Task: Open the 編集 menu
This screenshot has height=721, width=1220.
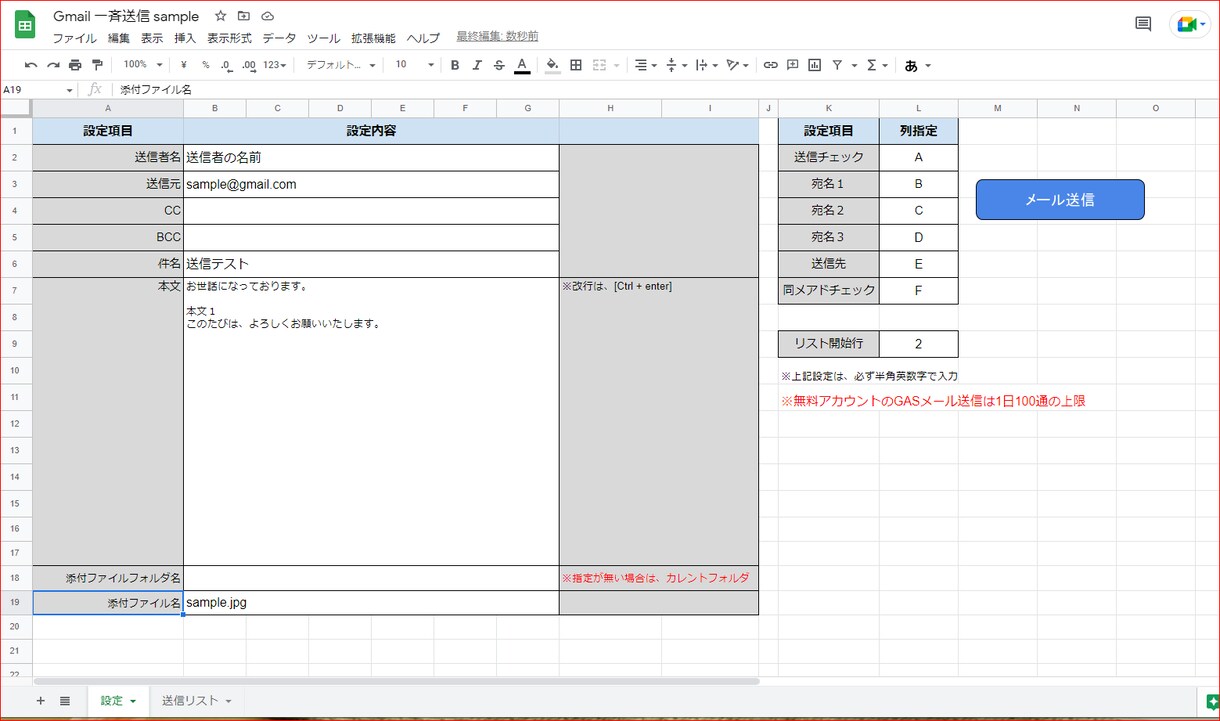Action: [119, 38]
